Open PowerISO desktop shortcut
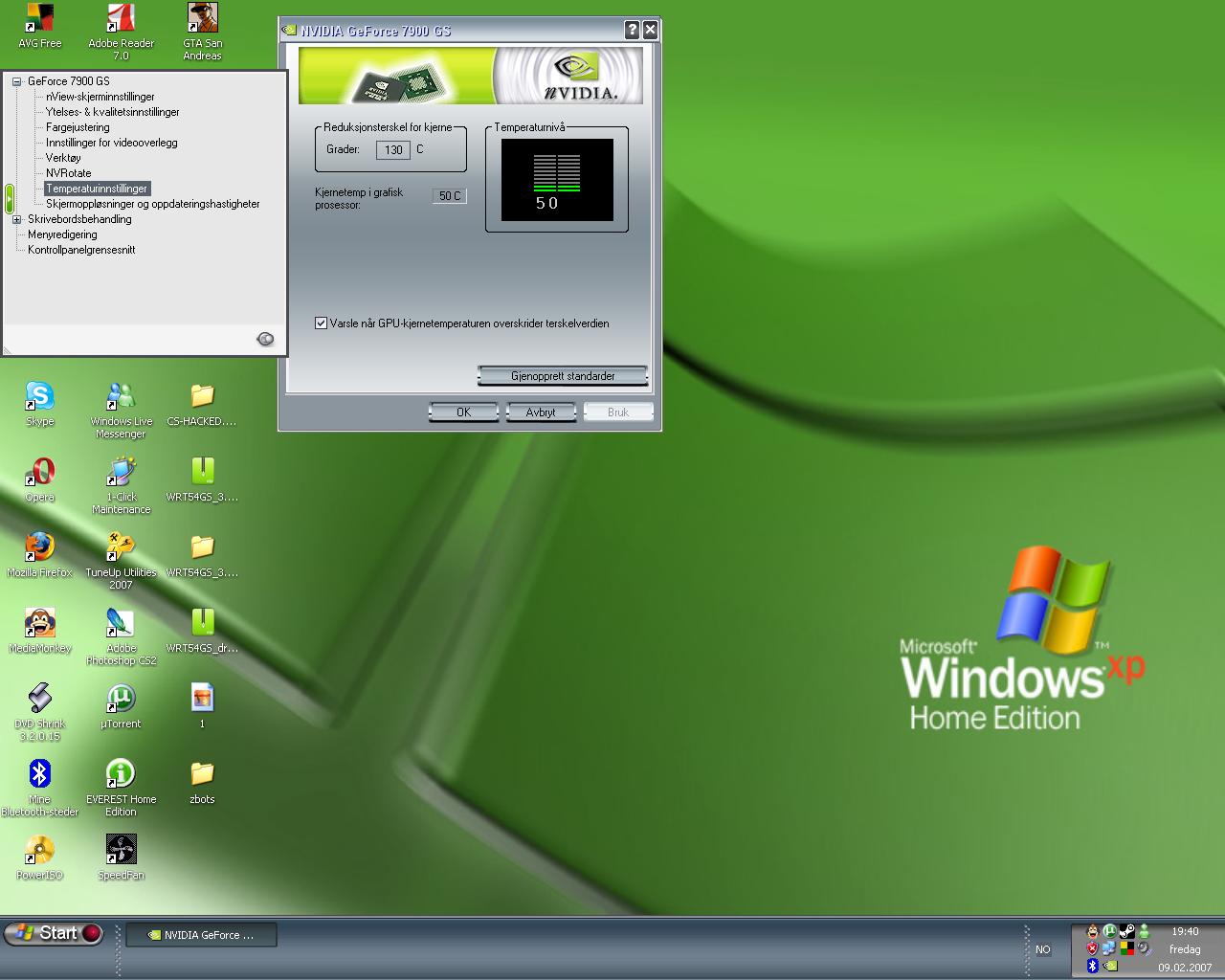 click(x=39, y=849)
